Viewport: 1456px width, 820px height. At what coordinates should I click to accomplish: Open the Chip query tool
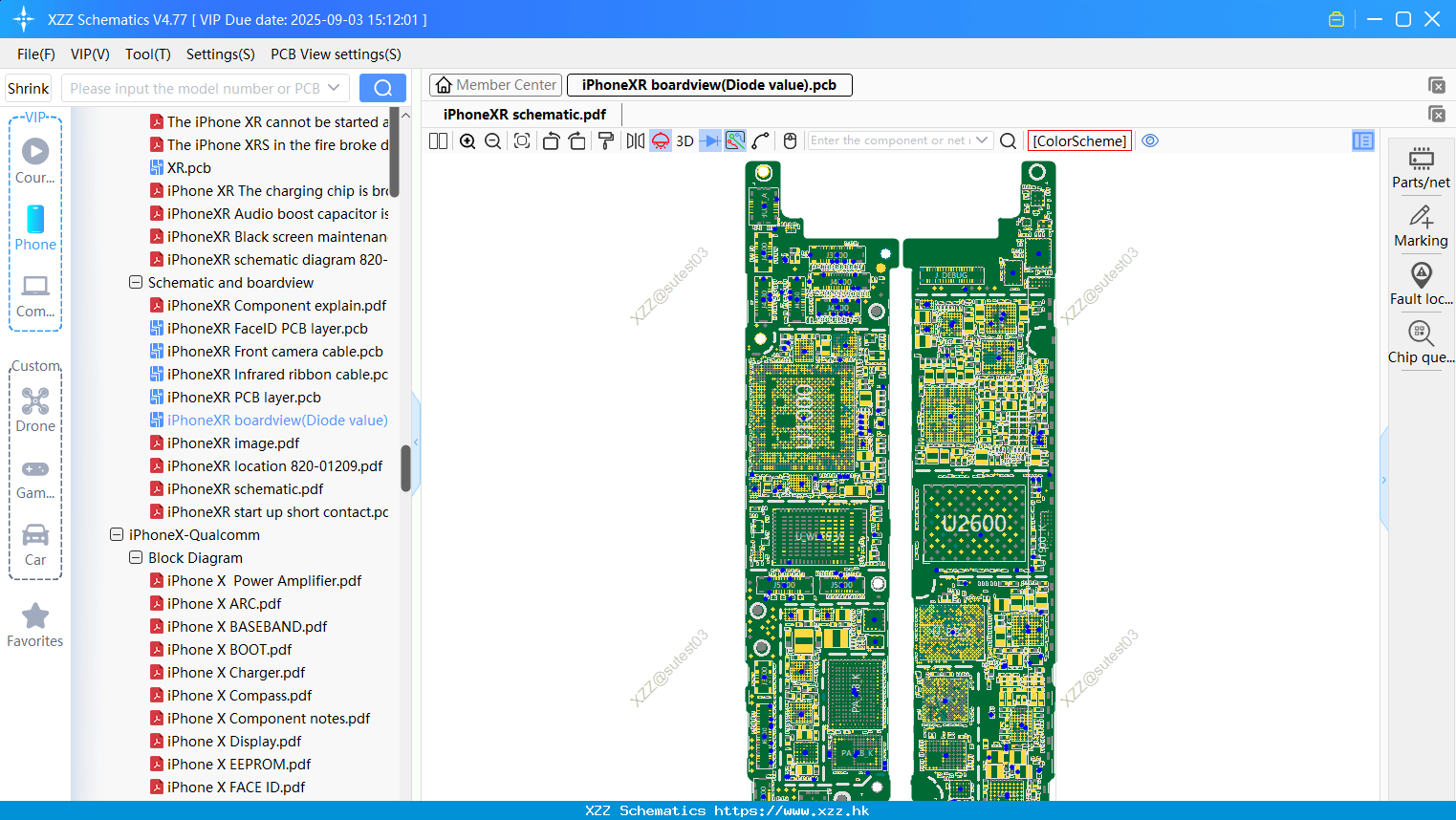point(1421,342)
